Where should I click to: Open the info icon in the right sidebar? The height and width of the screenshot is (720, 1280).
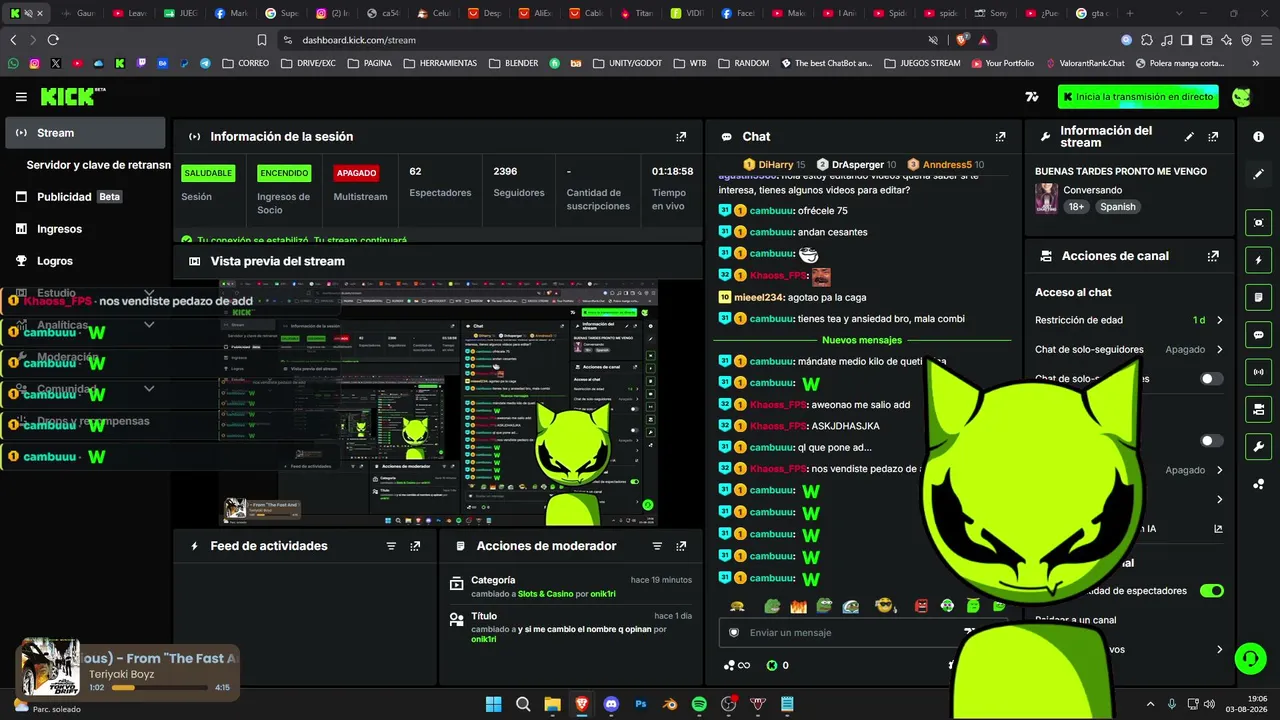point(1258,136)
